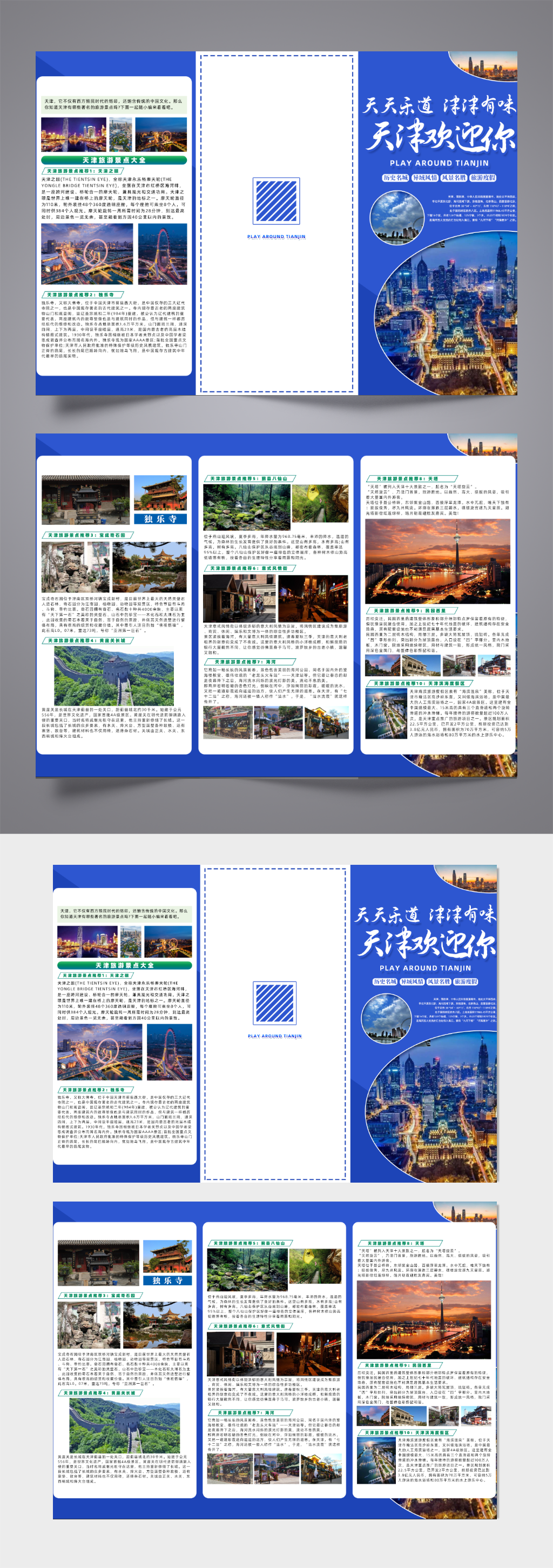Click heading '景点推荐4: 黄崖关长城' in lower white-background layout
This screenshot has width=553, height=1568.
100,1393
